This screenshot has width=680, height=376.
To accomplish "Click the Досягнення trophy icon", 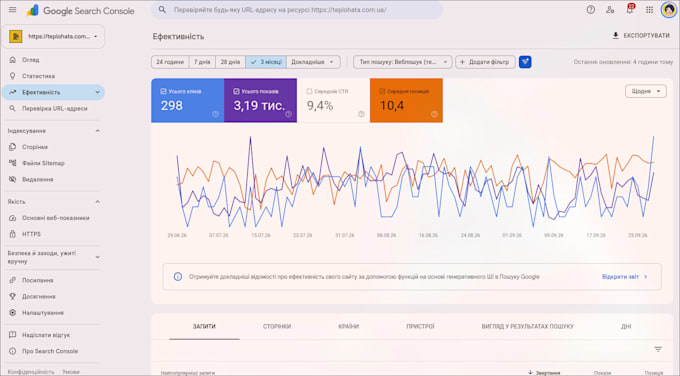I will (13, 297).
